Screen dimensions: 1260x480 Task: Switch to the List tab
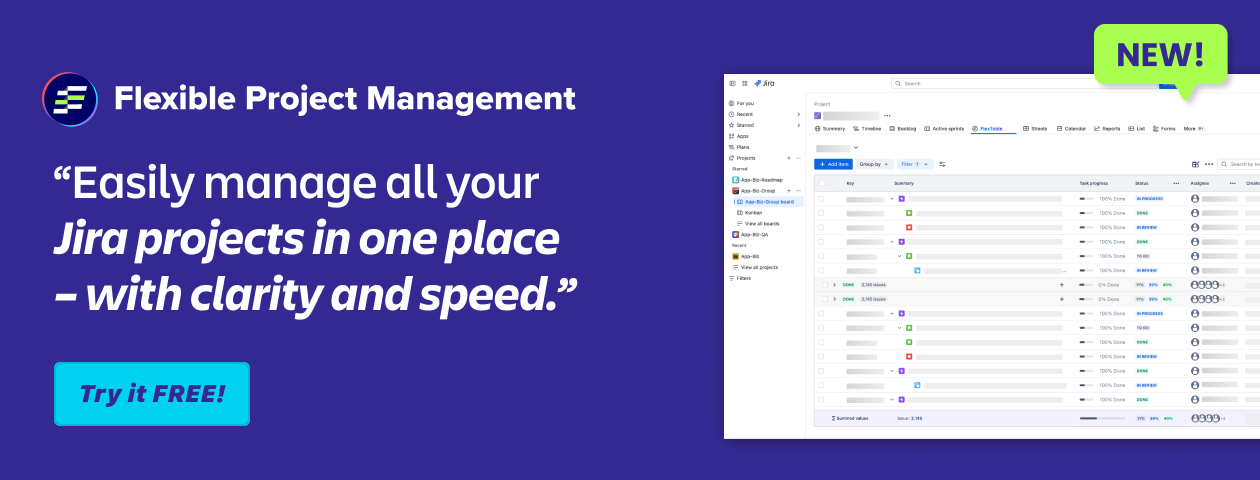tap(1137, 129)
